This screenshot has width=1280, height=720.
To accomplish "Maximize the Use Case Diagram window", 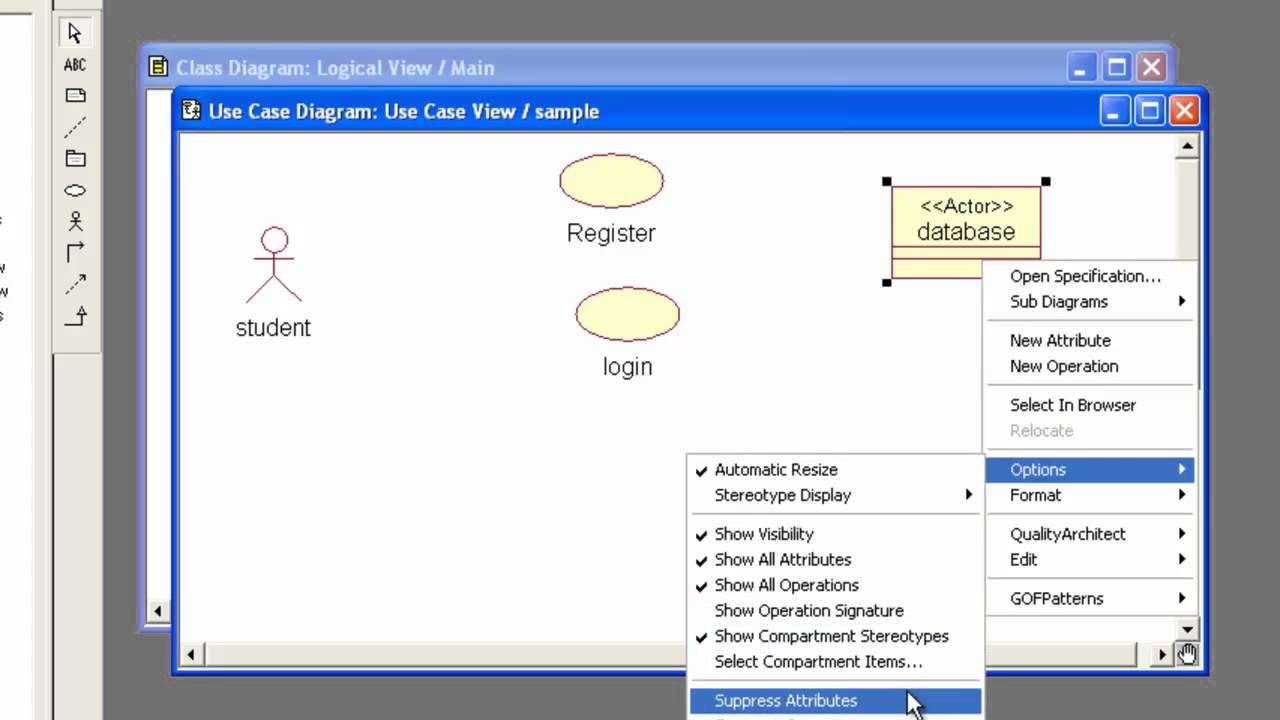I will coord(1150,111).
